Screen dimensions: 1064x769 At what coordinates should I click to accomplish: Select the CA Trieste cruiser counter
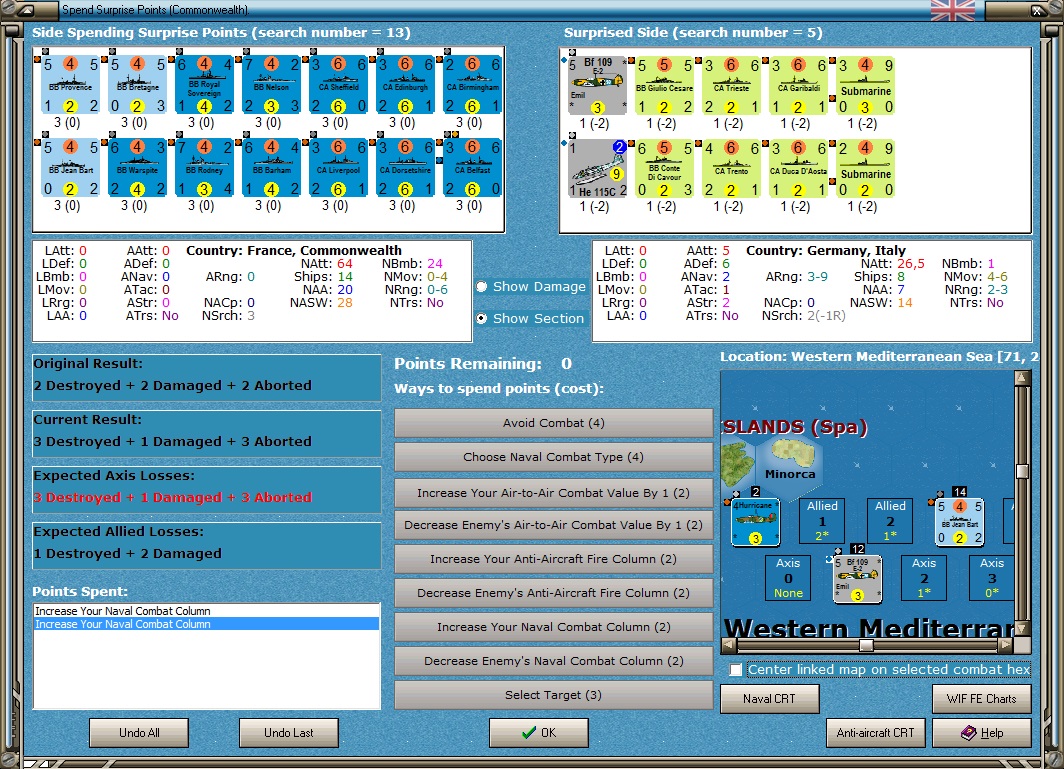tap(731, 86)
